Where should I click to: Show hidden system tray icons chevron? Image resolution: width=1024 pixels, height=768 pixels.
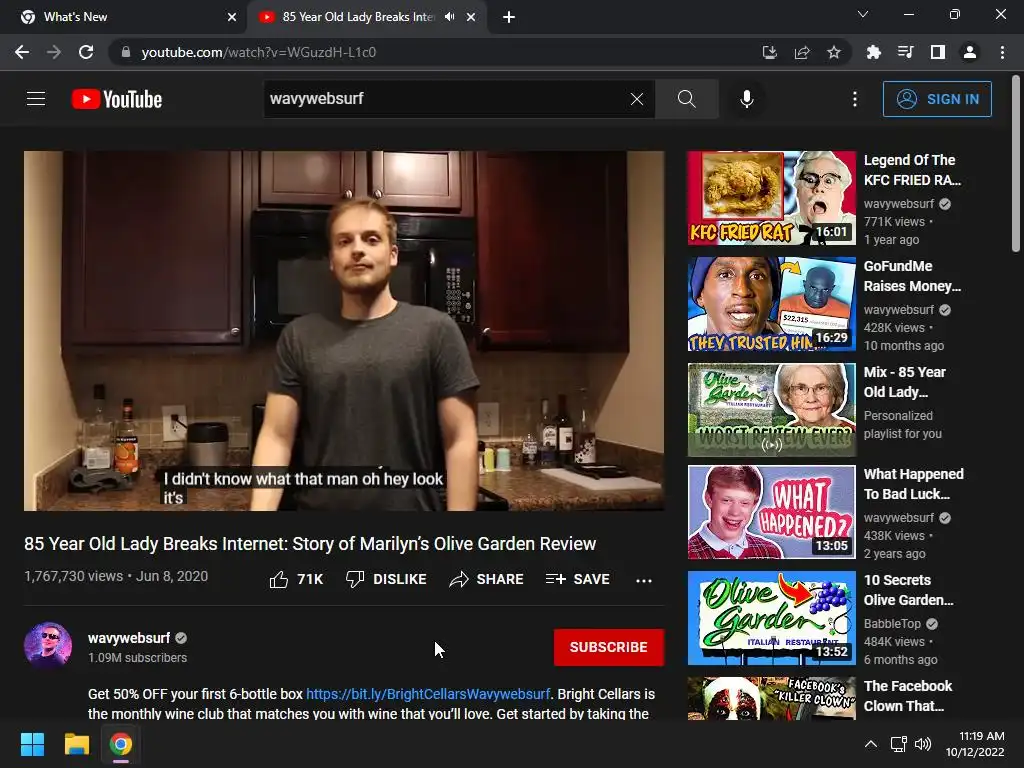(871, 744)
